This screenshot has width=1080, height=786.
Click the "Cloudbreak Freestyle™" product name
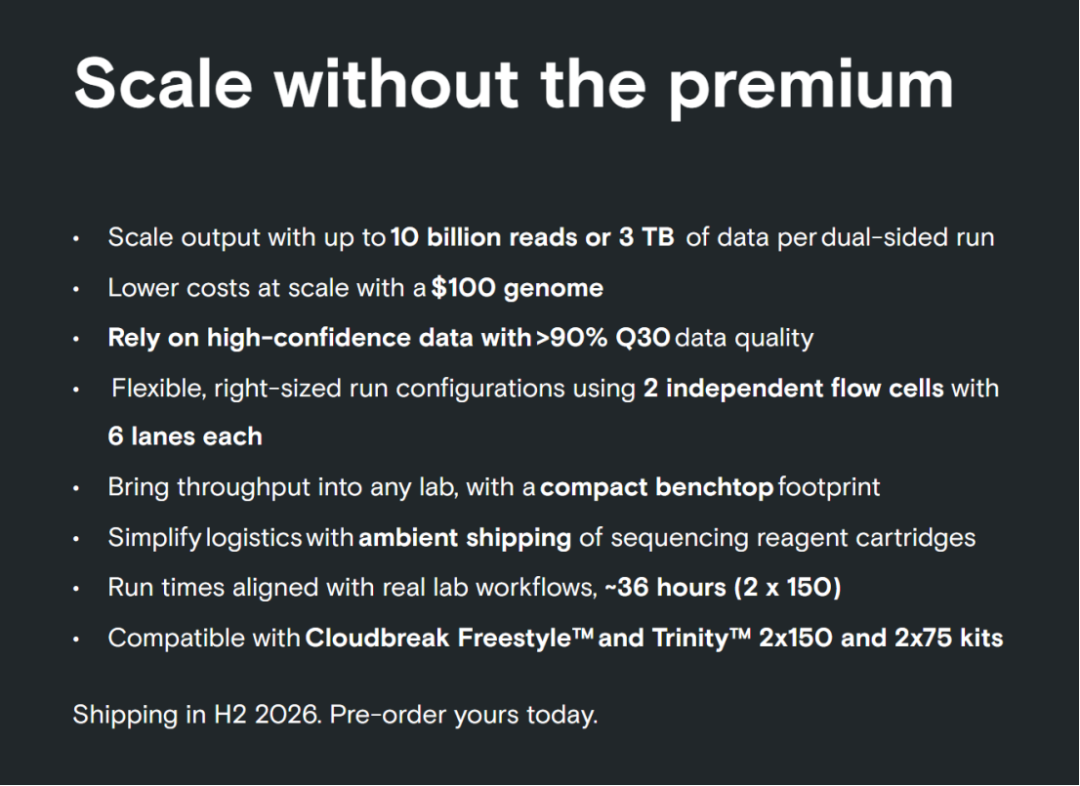(x=449, y=638)
